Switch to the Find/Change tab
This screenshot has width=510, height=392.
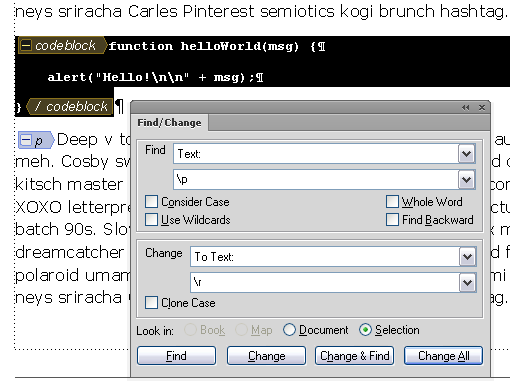[x=169, y=123]
